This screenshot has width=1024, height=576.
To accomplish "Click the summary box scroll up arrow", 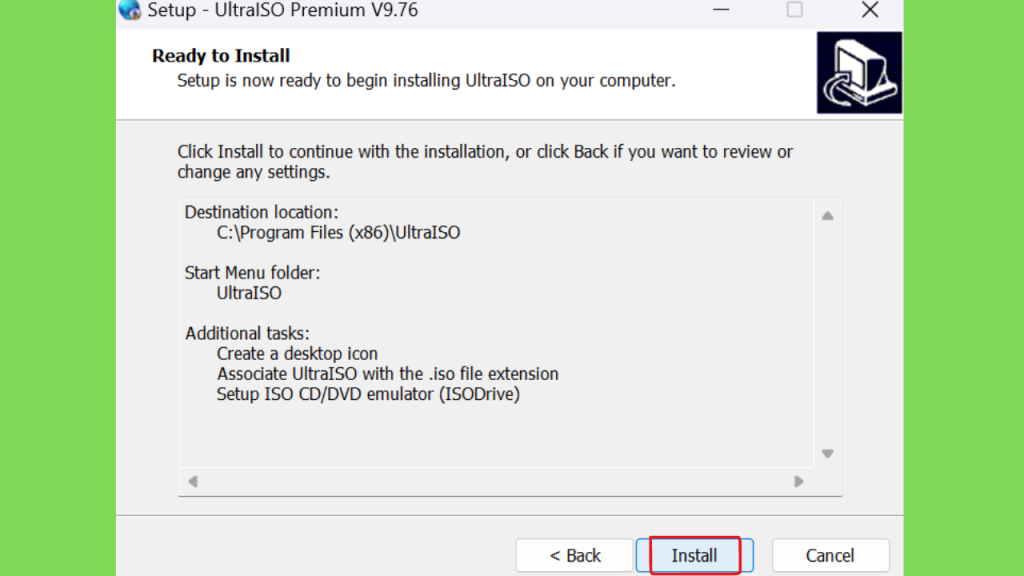I will point(827,216).
